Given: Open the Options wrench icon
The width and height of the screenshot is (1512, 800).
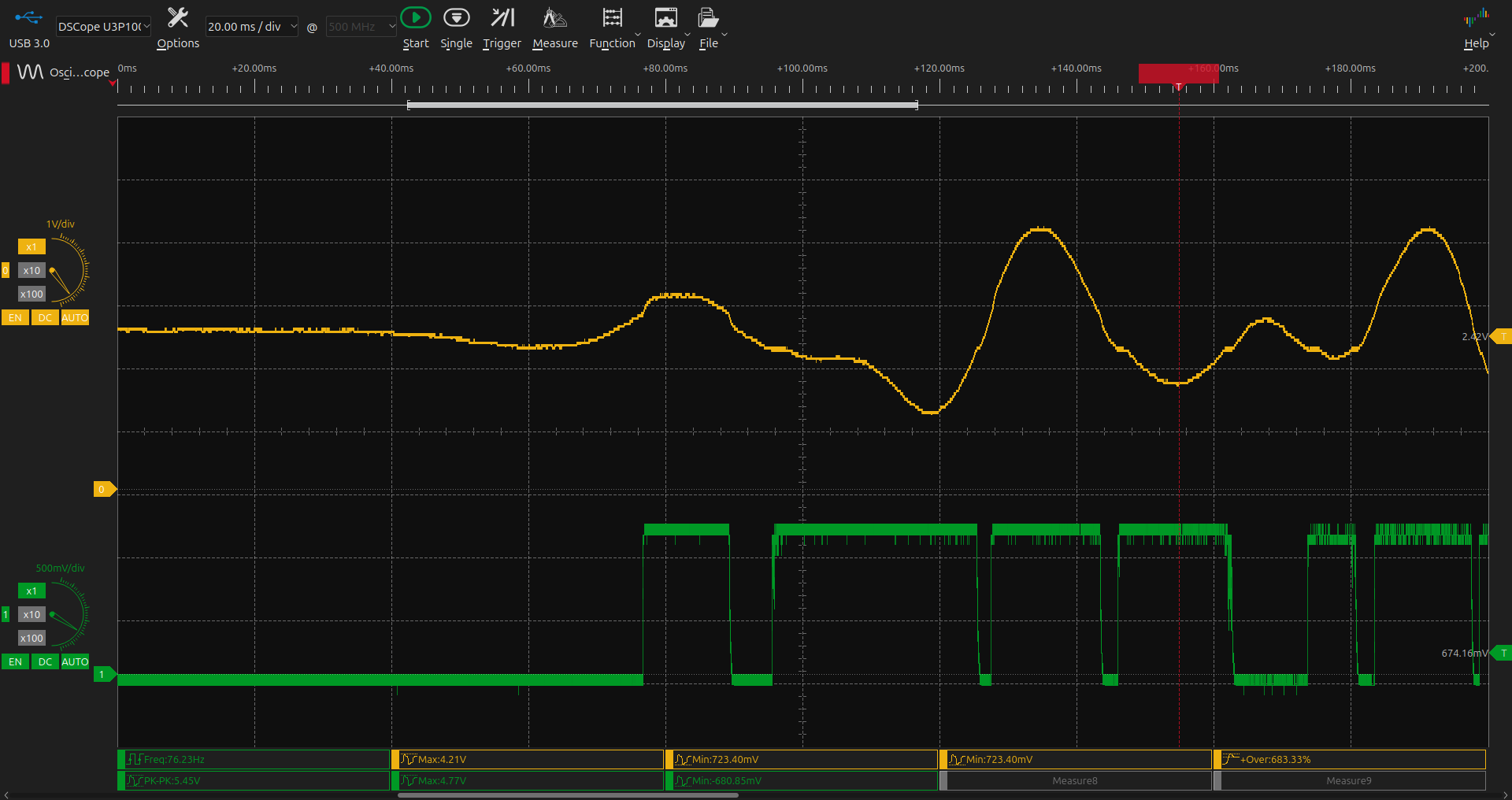Looking at the screenshot, I should tap(178, 18).
